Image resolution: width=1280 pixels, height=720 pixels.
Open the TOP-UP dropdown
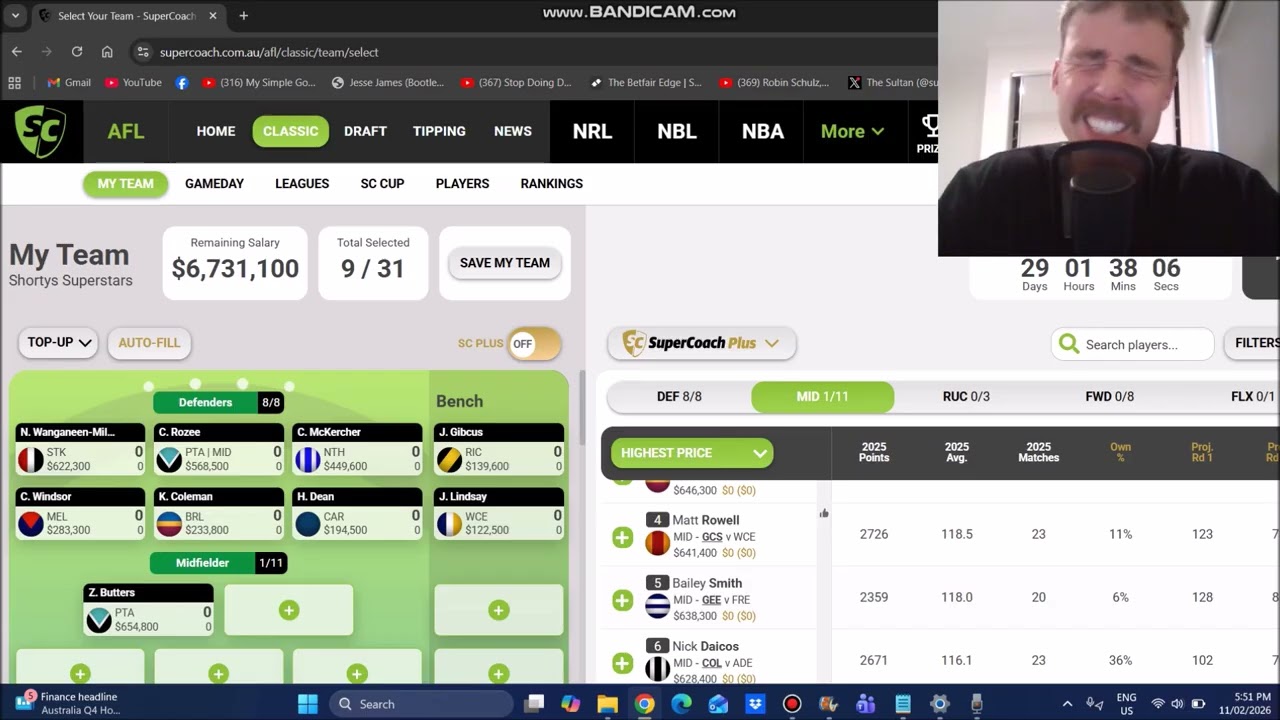coord(58,342)
